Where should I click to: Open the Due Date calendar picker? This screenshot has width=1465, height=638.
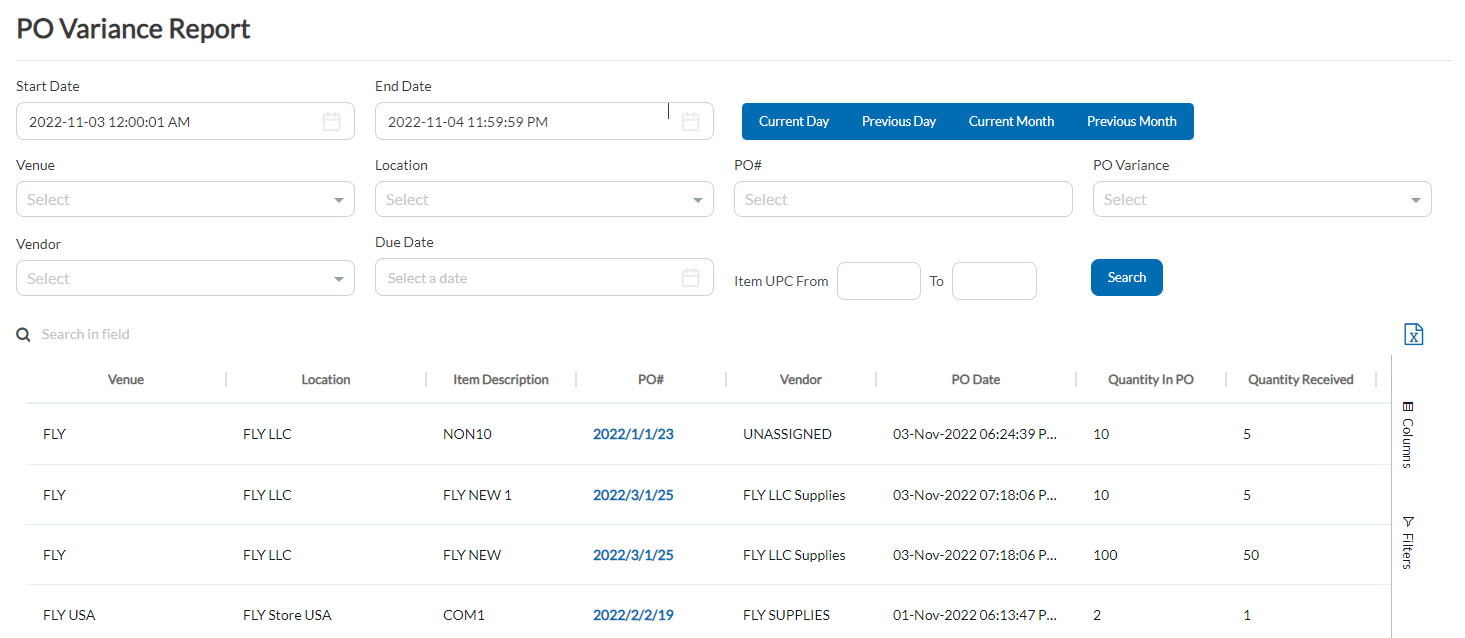[690, 277]
